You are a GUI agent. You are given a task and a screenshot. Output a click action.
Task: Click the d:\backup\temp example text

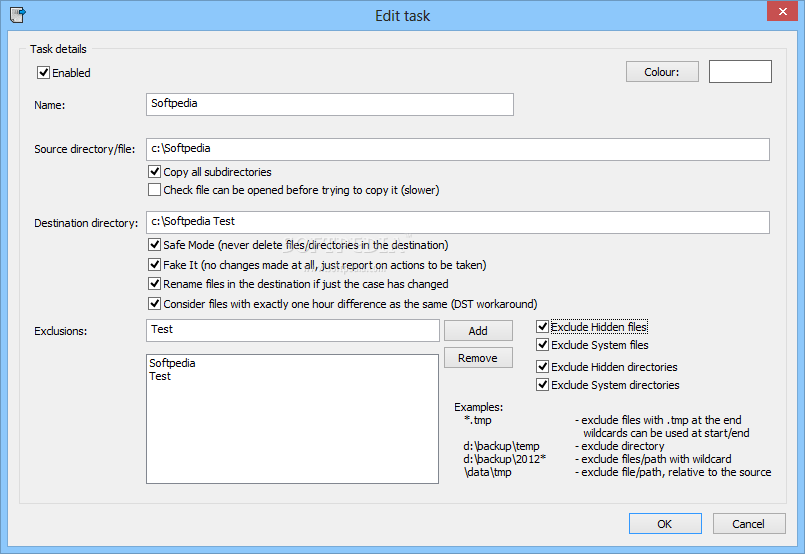(501, 446)
